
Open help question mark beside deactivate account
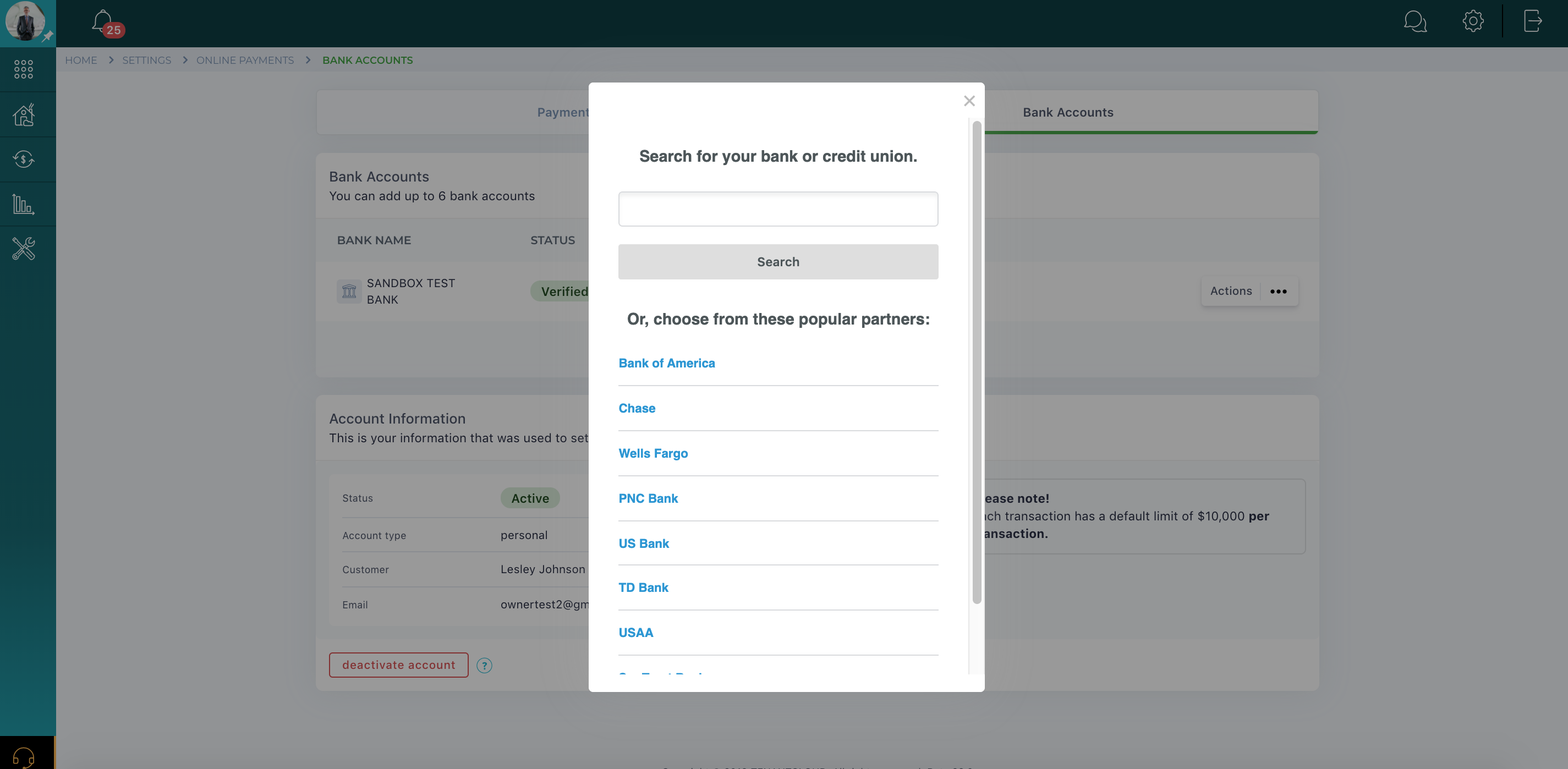(x=484, y=666)
